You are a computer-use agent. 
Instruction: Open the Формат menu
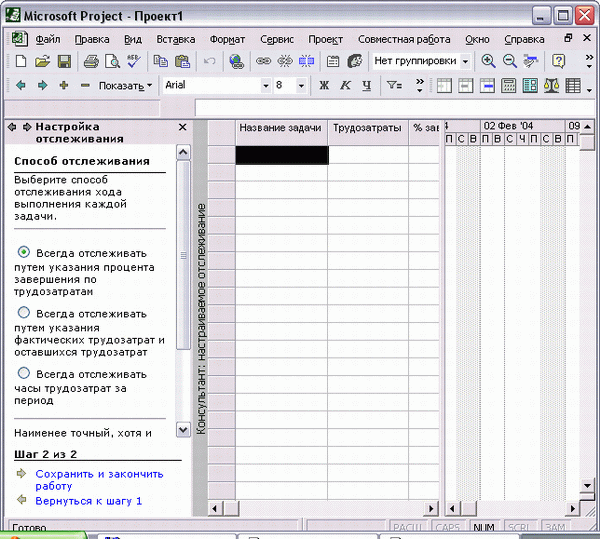(x=227, y=39)
